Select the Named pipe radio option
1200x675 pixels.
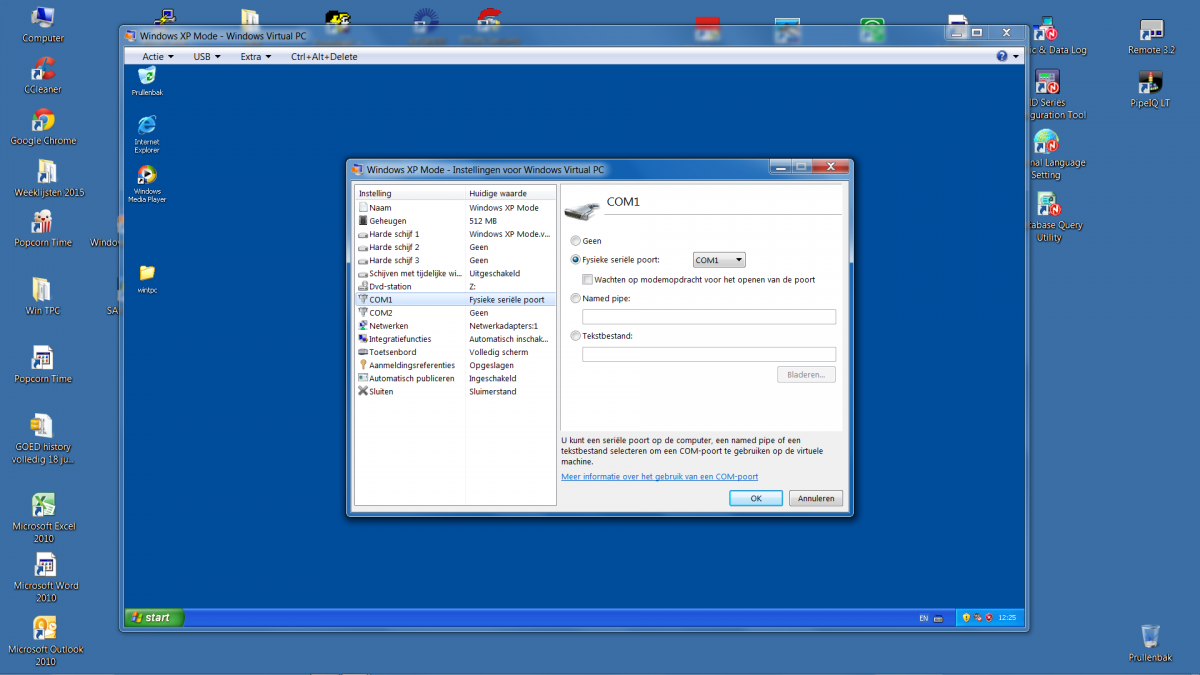575,298
